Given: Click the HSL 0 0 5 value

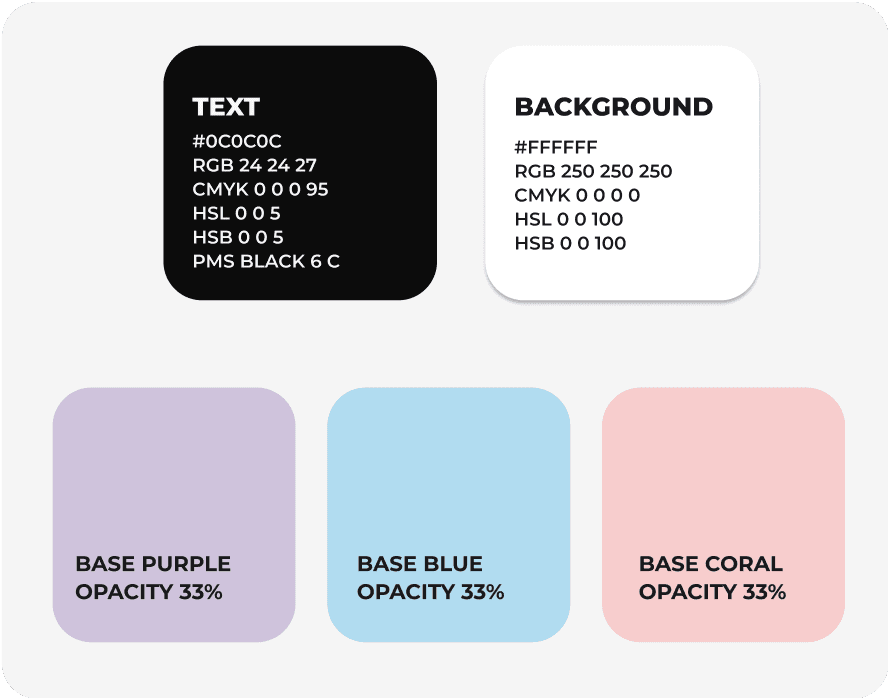Looking at the screenshot, I should tap(236, 213).
